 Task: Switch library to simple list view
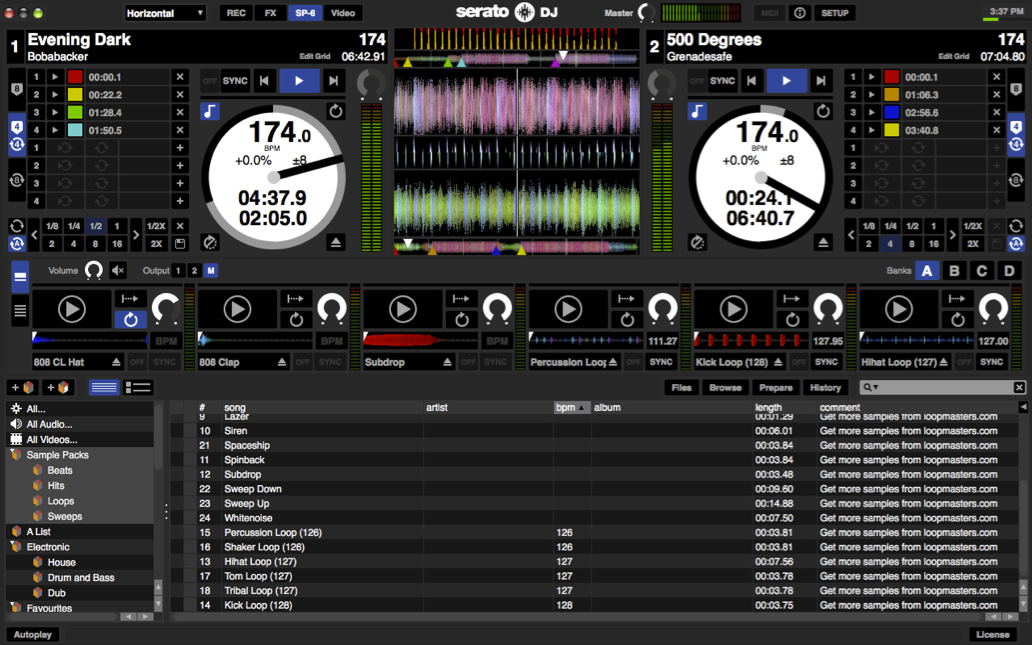click(104, 388)
